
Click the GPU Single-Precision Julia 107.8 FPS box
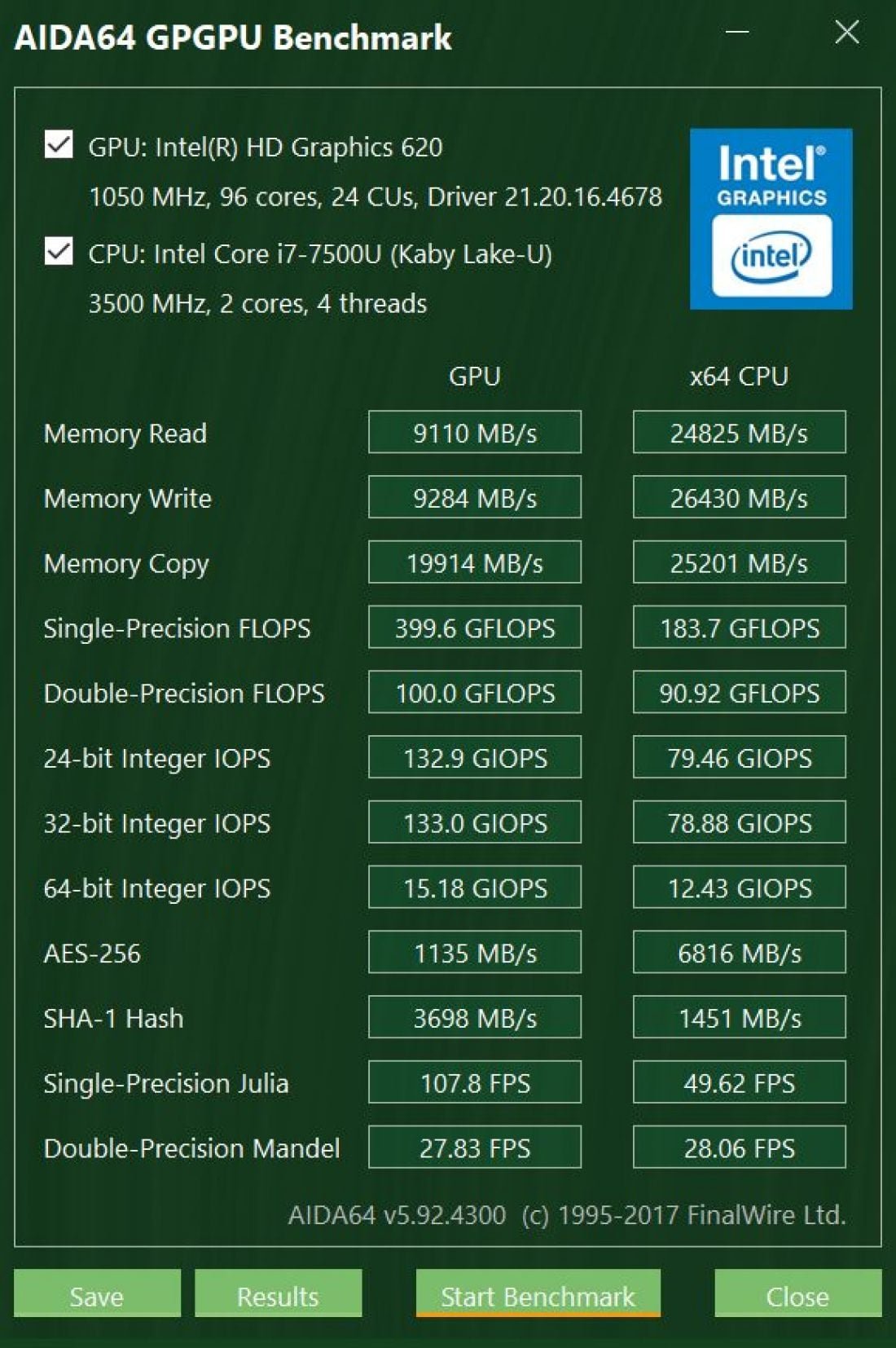point(475,1082)
